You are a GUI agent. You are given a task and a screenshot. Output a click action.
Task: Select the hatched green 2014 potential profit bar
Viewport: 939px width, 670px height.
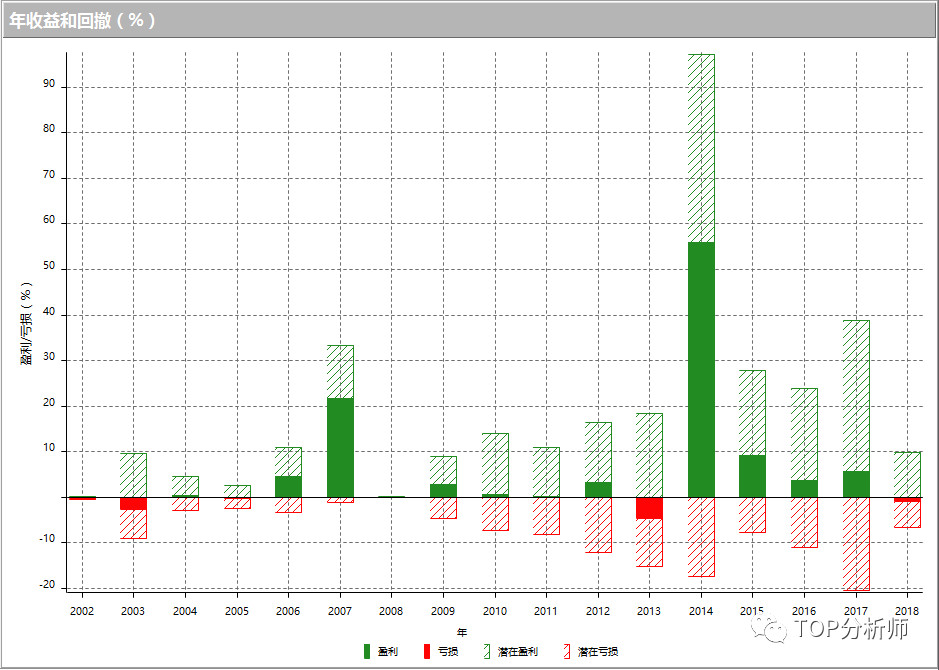click(x=701, y=148)
